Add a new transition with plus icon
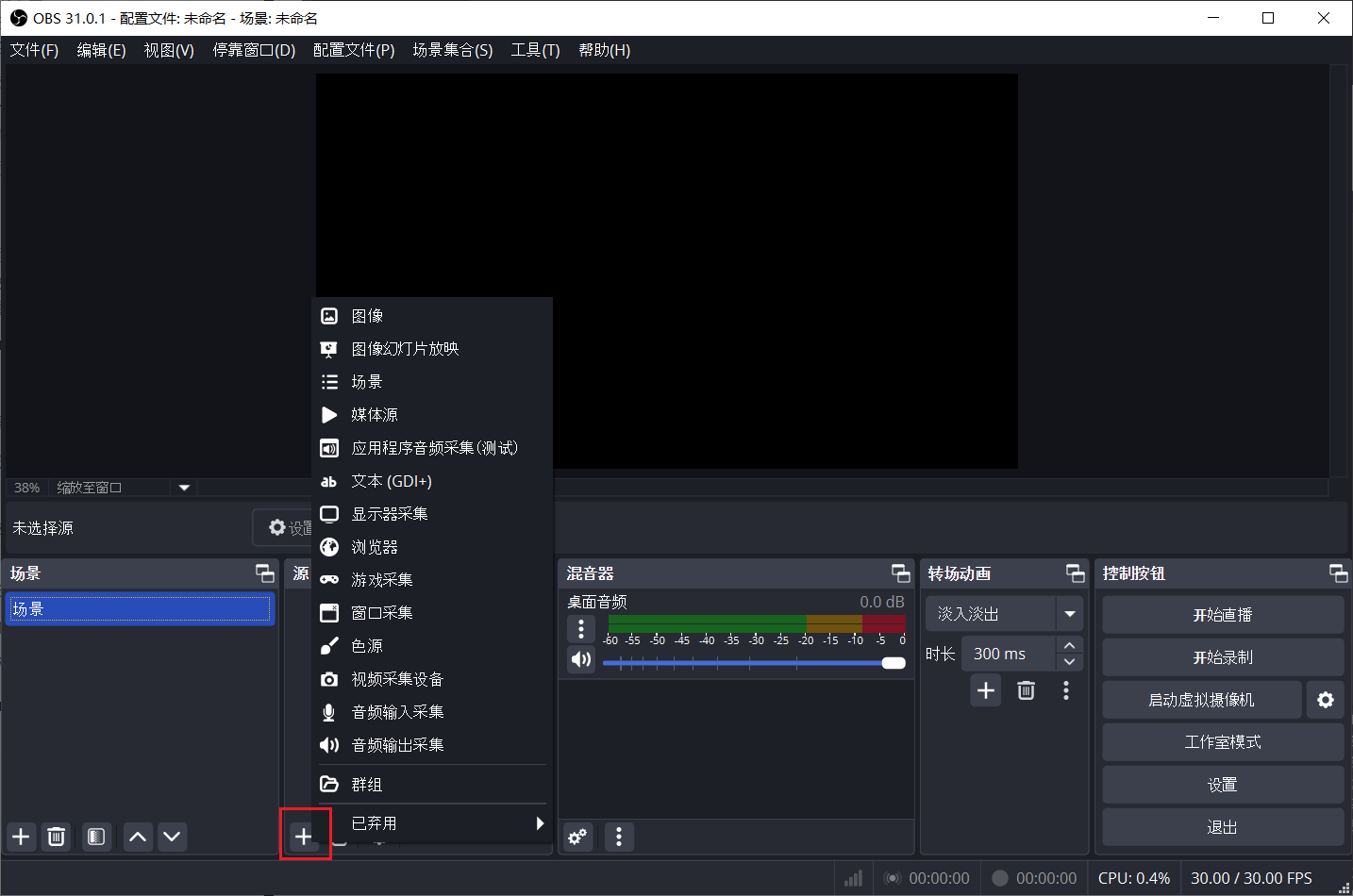 point(986,690)
